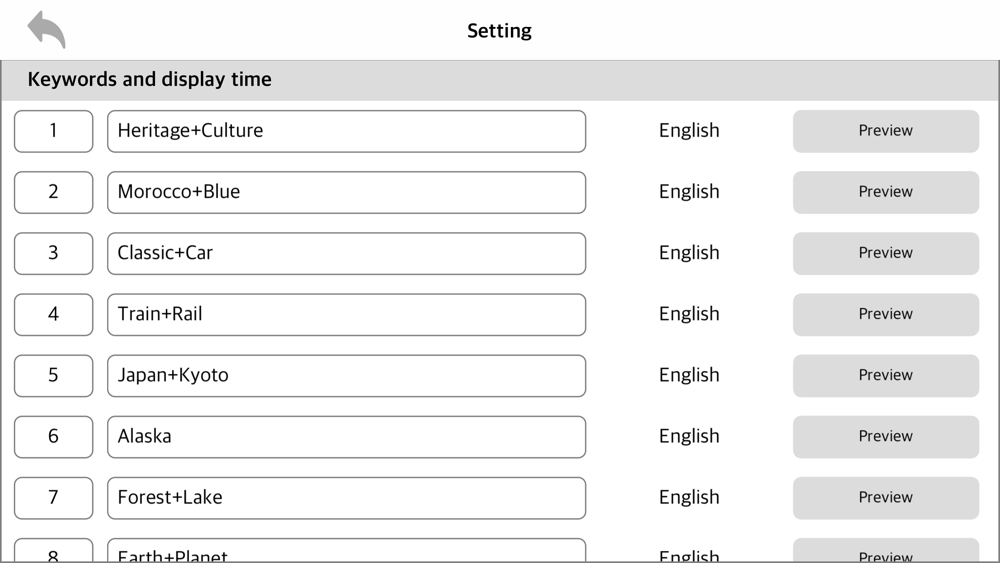Edit the Forest+Lake keyword field

pos(346,497)
